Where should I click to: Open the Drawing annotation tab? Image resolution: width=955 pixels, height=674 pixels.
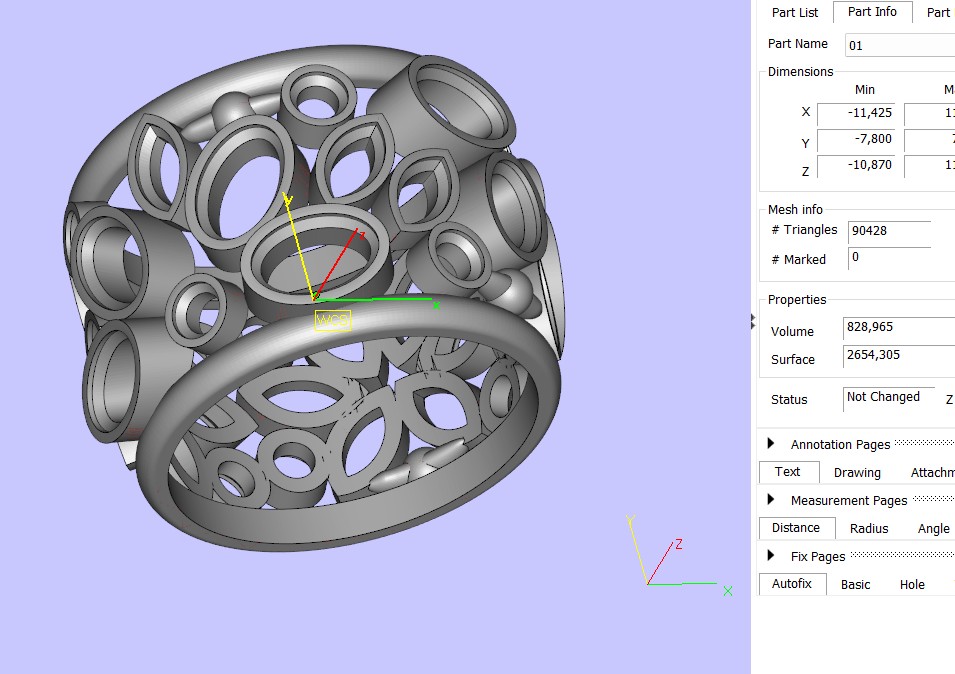click(x=857, y=472)
